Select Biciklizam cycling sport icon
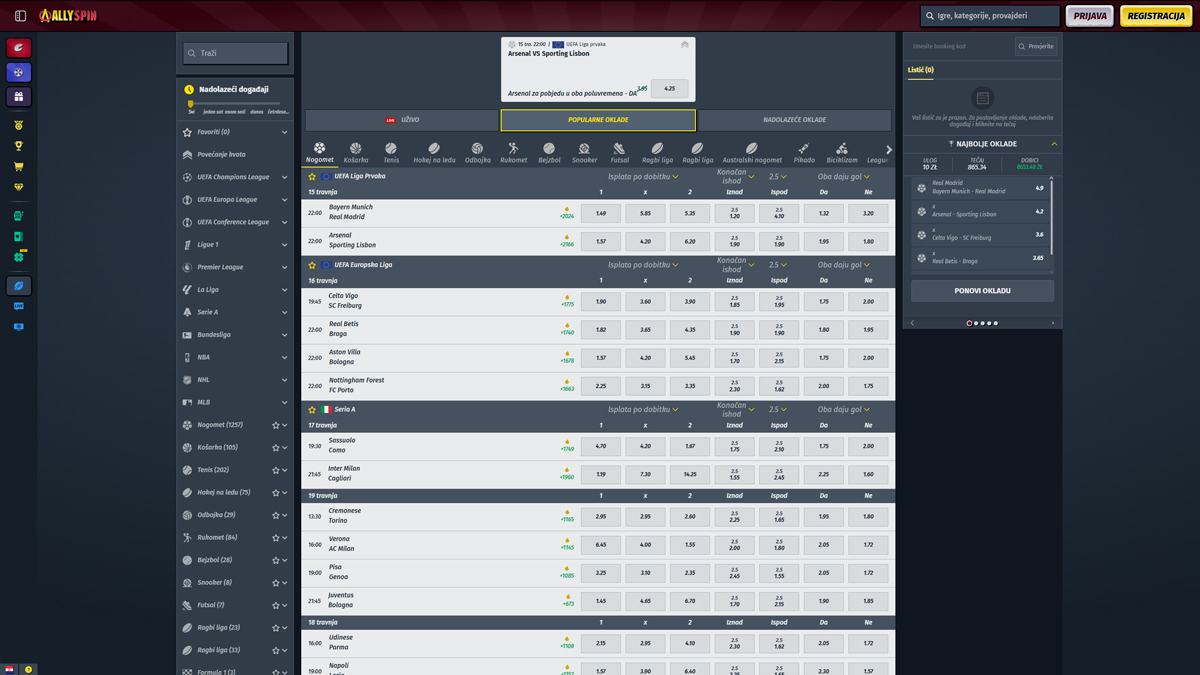The image size is (1200, 675). click(842, 153)
